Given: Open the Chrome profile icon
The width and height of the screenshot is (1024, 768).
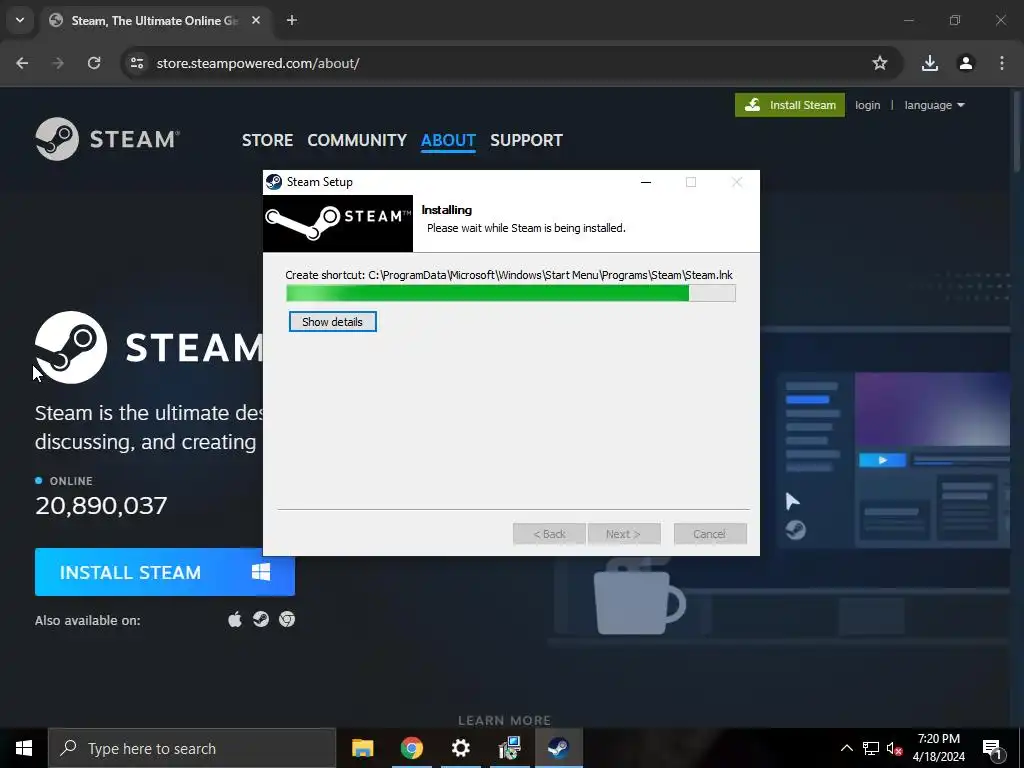Looking at the screenshot, I should click(x=966, y=63).
